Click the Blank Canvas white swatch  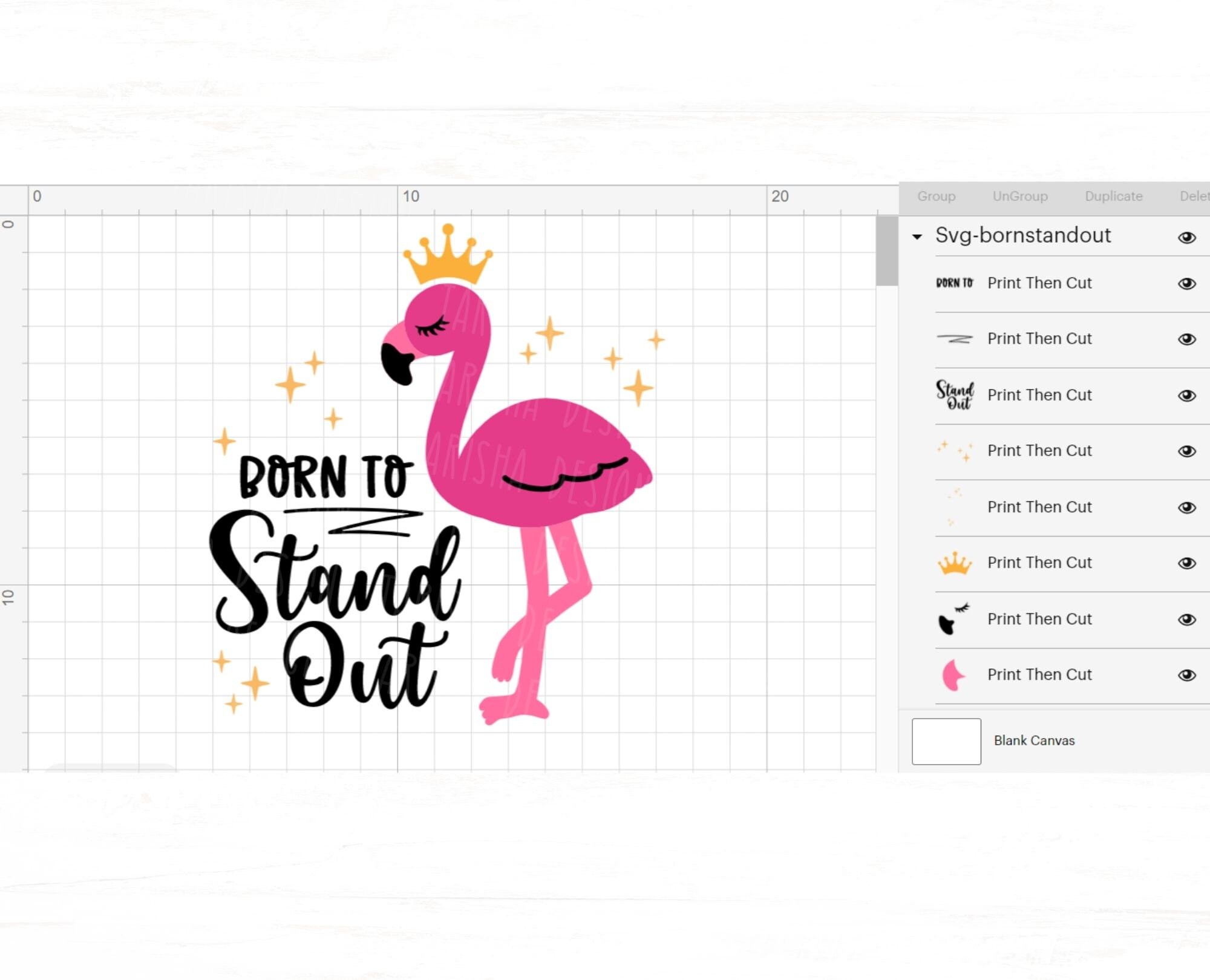click(946, 740)
